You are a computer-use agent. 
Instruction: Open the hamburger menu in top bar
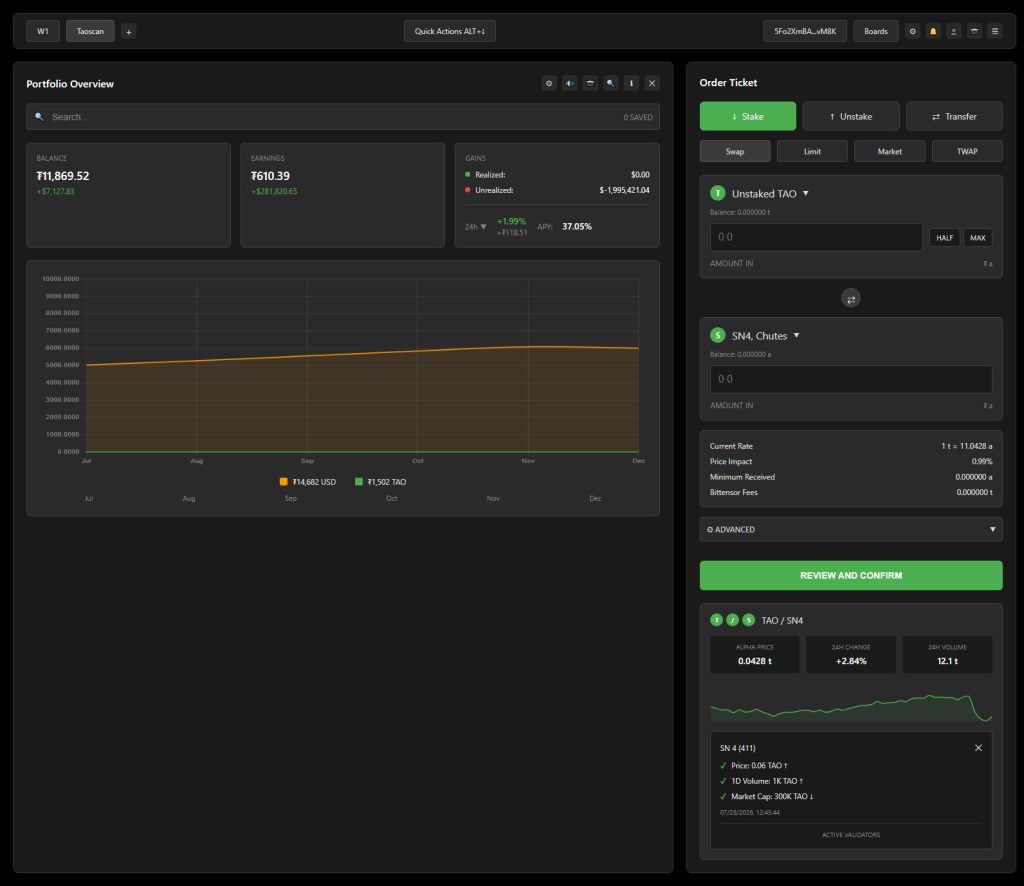point(995,31)
